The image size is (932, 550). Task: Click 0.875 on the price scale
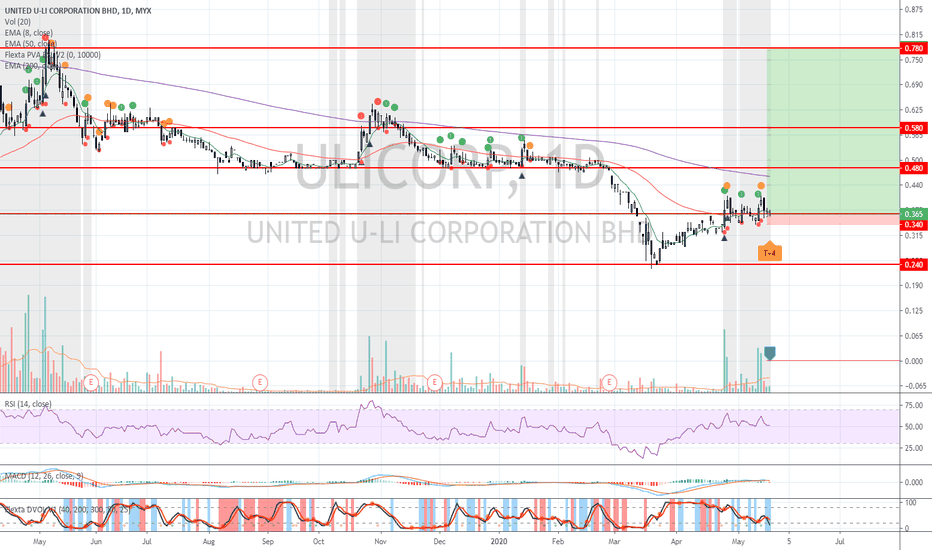[914, 10]
